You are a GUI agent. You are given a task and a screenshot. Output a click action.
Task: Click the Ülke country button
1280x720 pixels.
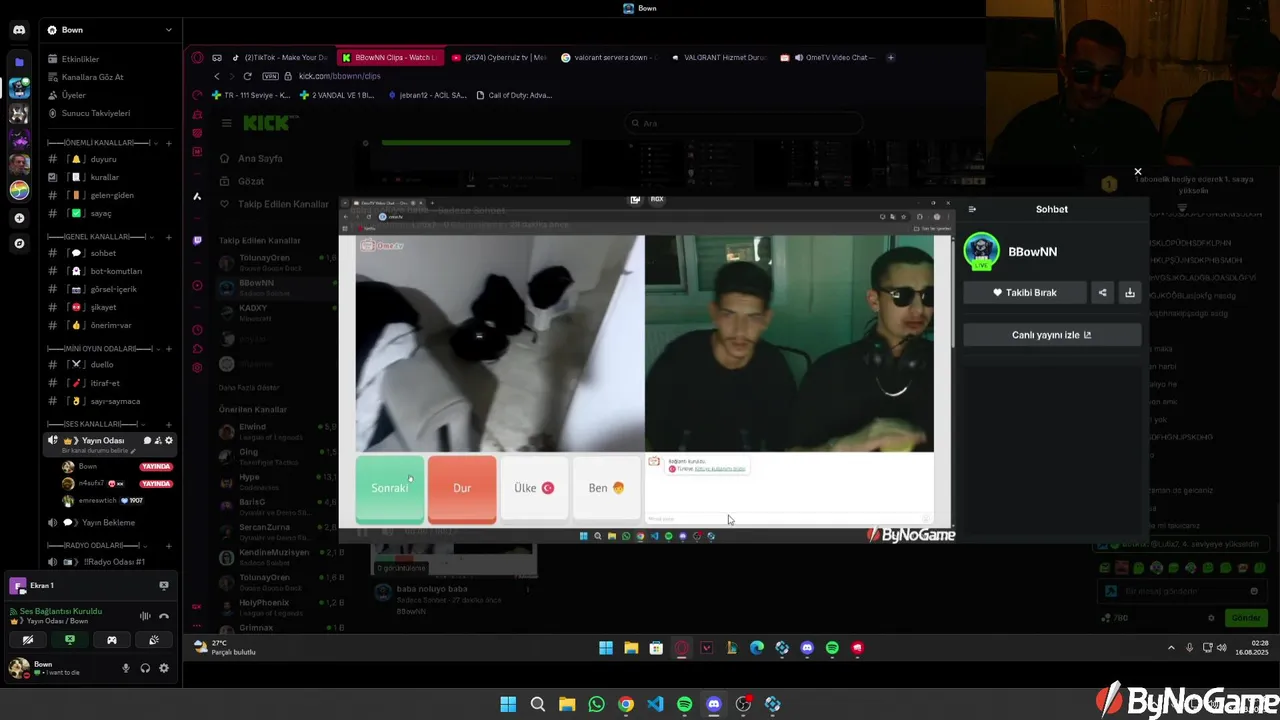534,488
